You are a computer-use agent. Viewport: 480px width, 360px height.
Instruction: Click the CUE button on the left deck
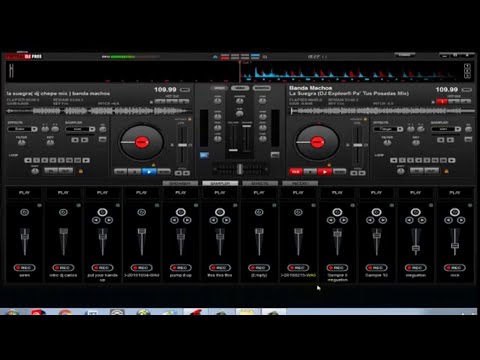pyautogui.click(x=120, y=172)
